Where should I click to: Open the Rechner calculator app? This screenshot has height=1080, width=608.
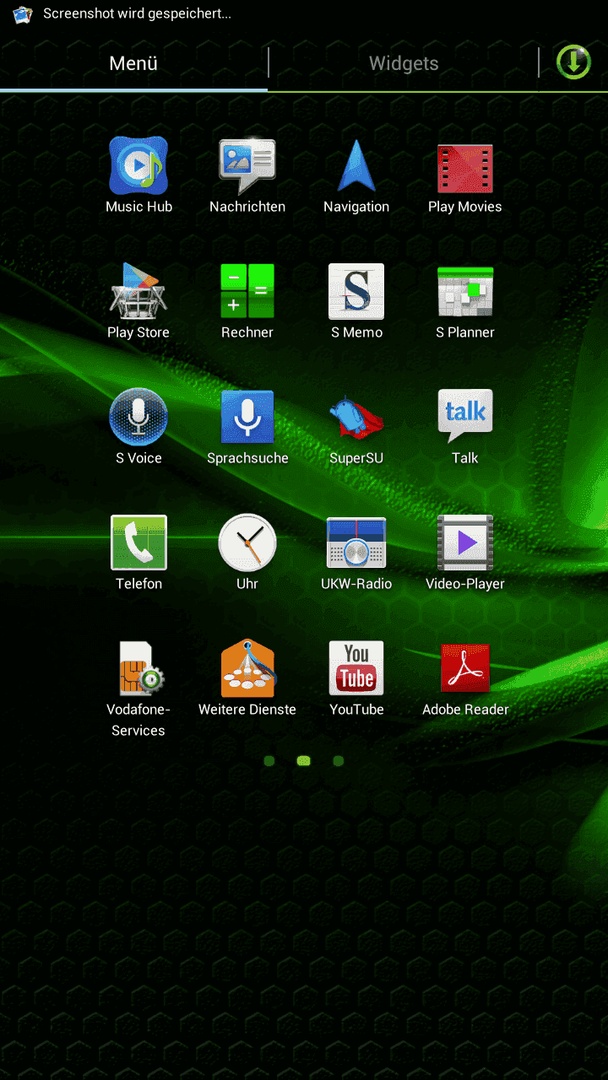click(x=247, y=291)
